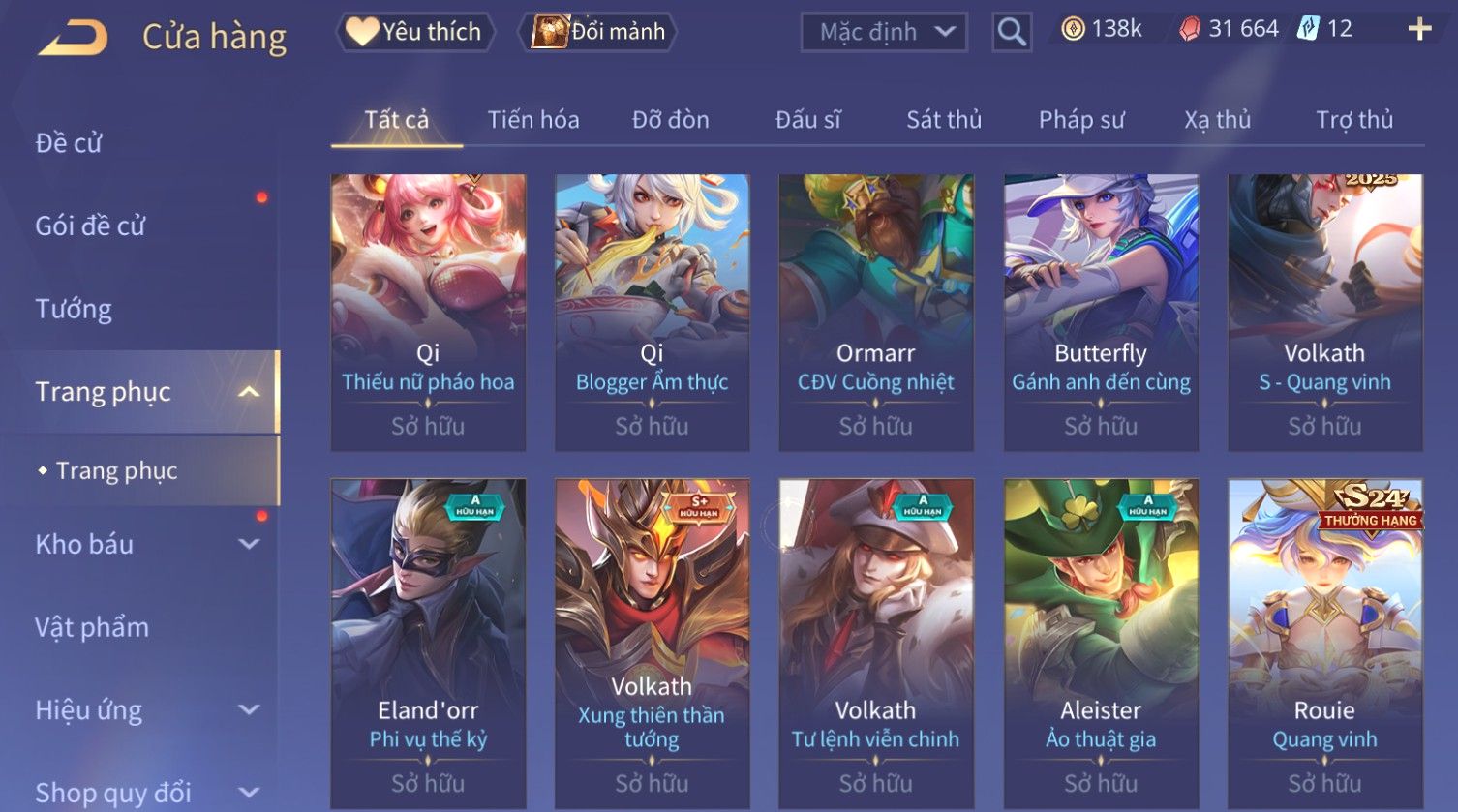Expand the Kho báu sidebar section

[x=249, y=544]
